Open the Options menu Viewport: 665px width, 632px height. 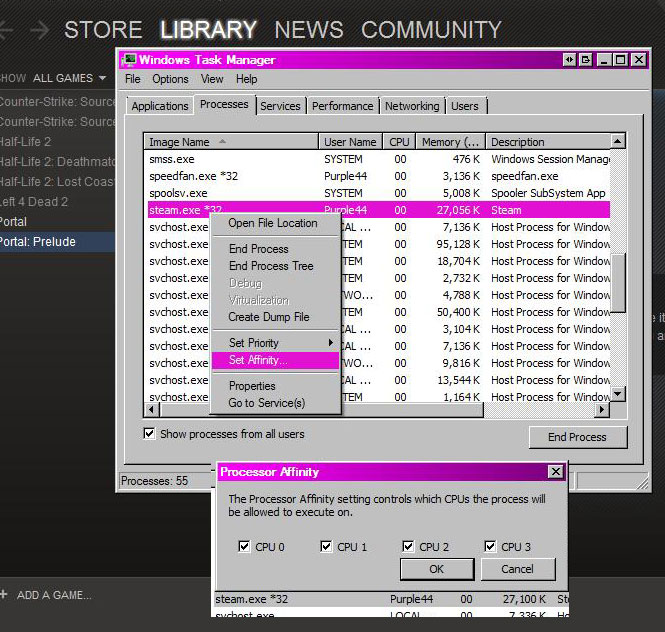tap(170, 79)
